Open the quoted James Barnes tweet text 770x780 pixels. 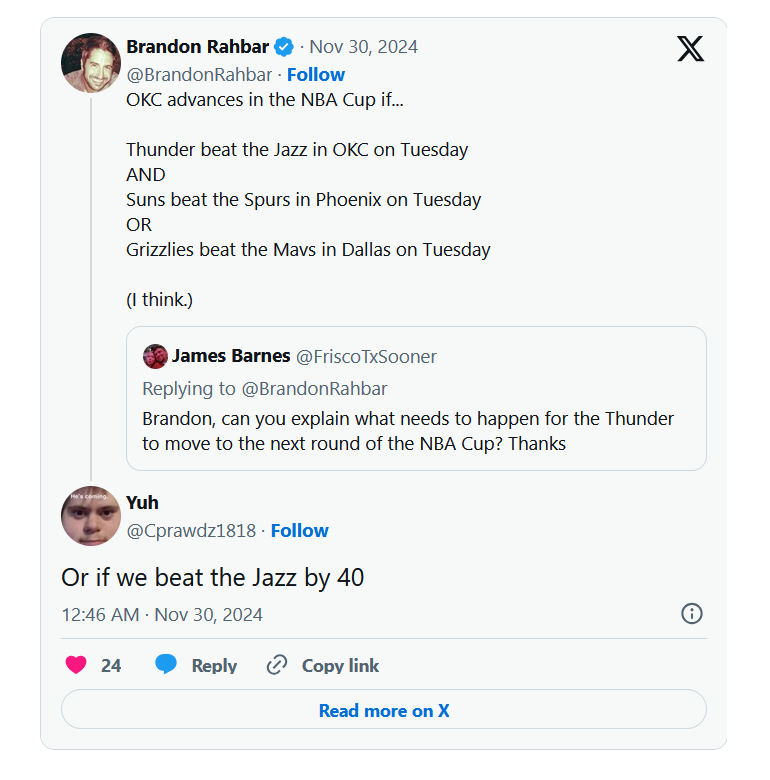point(408,431)
